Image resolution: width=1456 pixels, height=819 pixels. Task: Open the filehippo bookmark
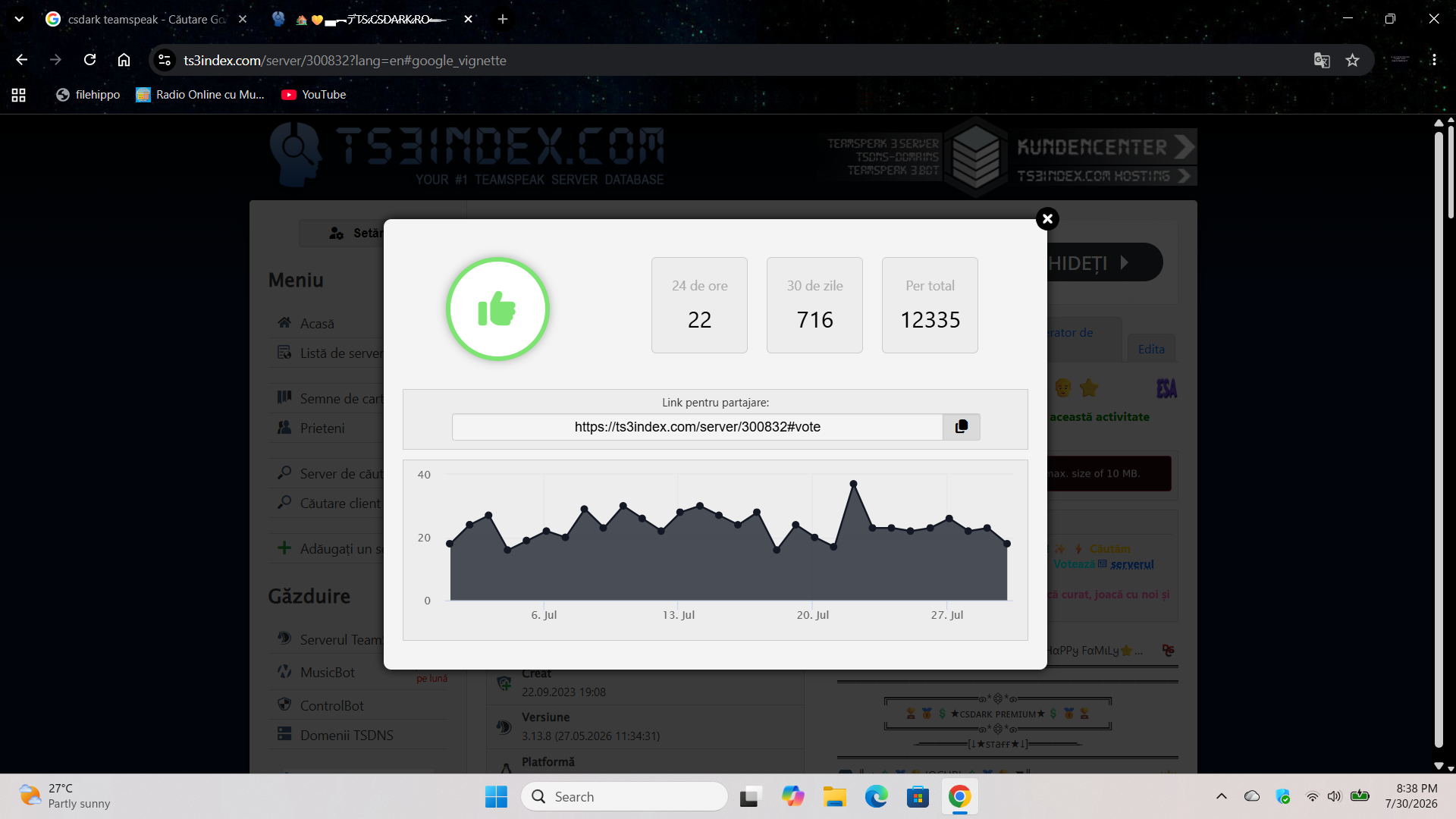pos(88,95)
